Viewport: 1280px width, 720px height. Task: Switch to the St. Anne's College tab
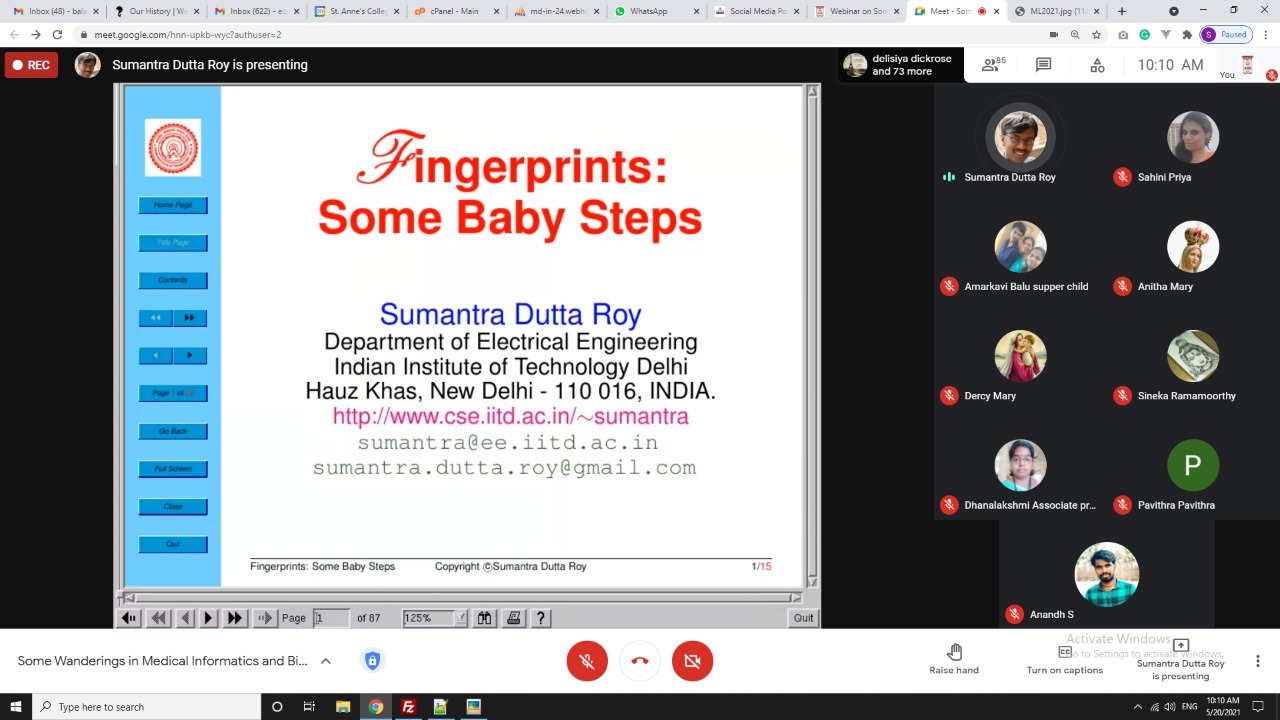tap(356, 11)
